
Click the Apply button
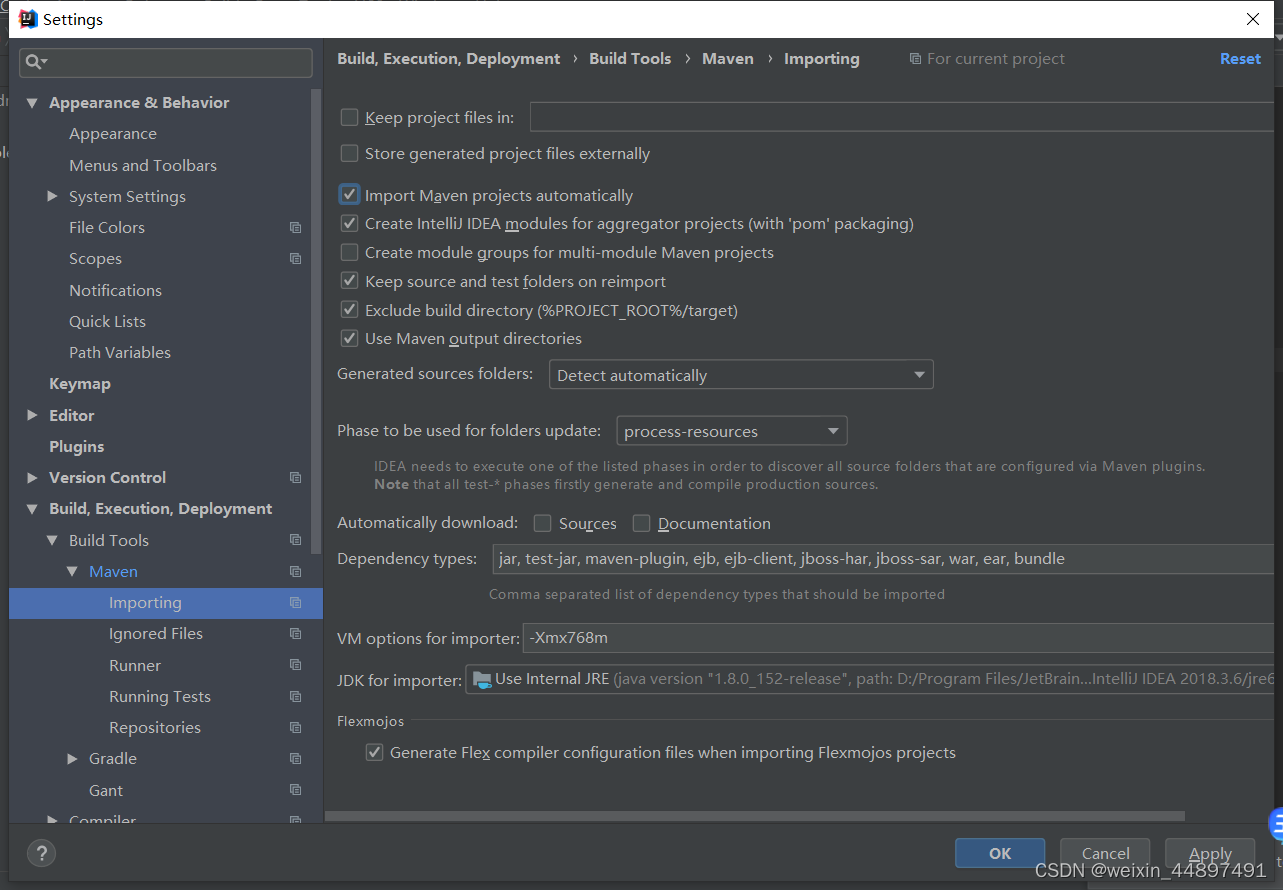1210,853
